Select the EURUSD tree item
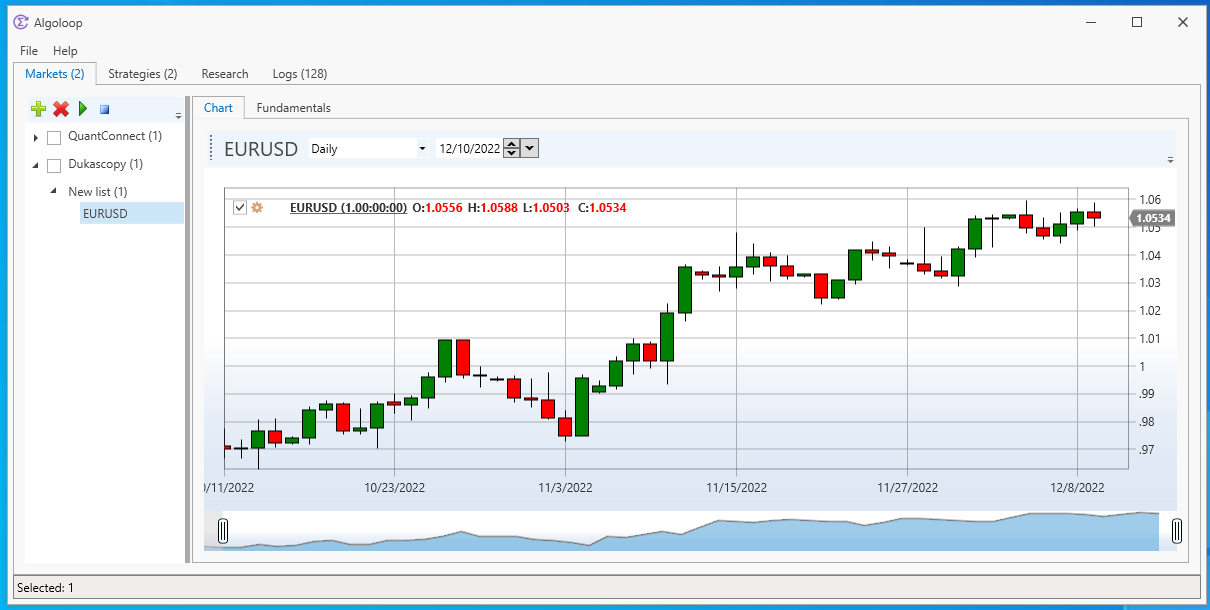Viewport: 1210px width, 610px height. (x=132, y=213)
